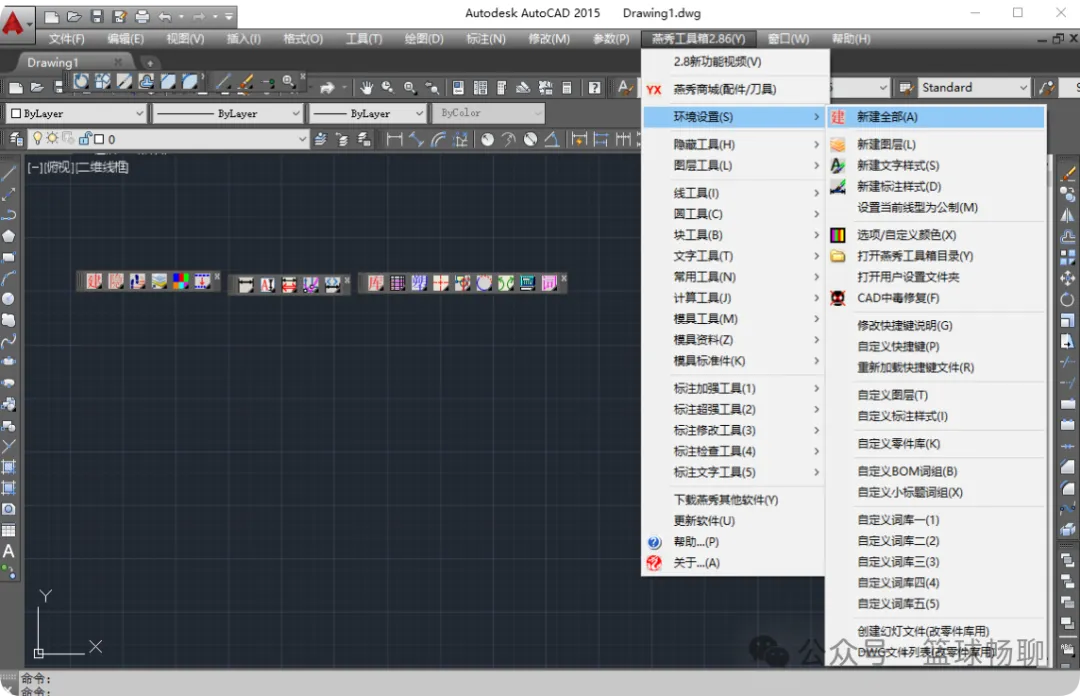Toggle the layer lightbulb on/off icon

point(38,139)
